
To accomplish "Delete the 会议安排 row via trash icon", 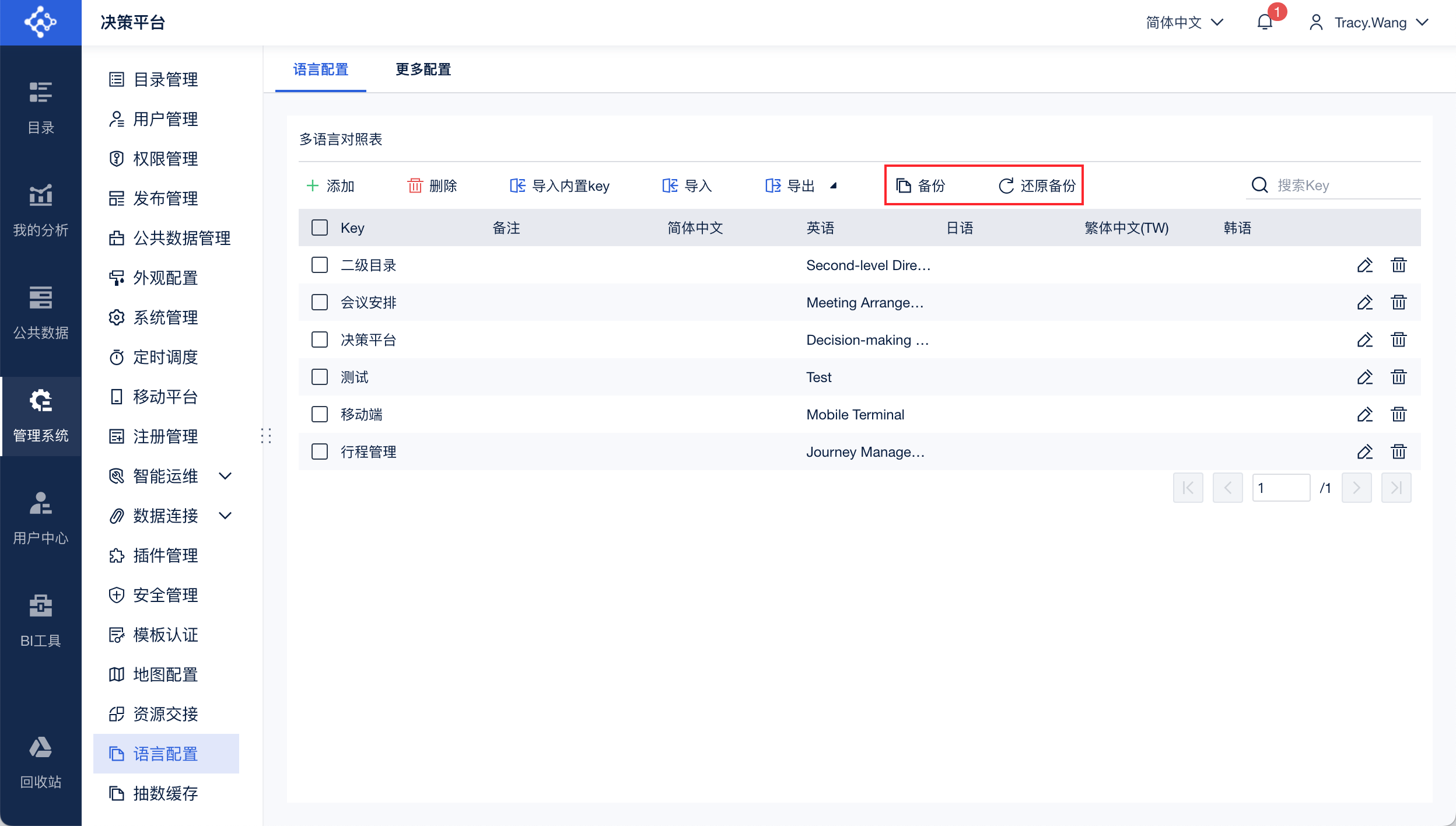I will pos(1398,303).
